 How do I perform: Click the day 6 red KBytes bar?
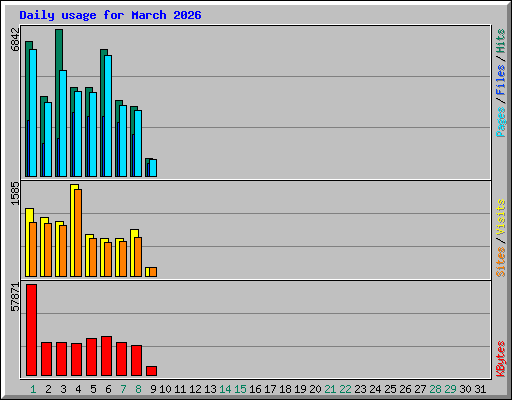(x=106, y=356)
